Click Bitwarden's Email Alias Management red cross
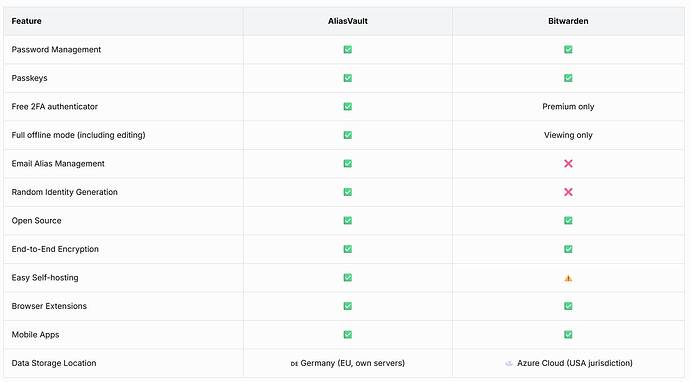This screenshot has width=690, height=382. pyautogui.click(x=568, y=164)
